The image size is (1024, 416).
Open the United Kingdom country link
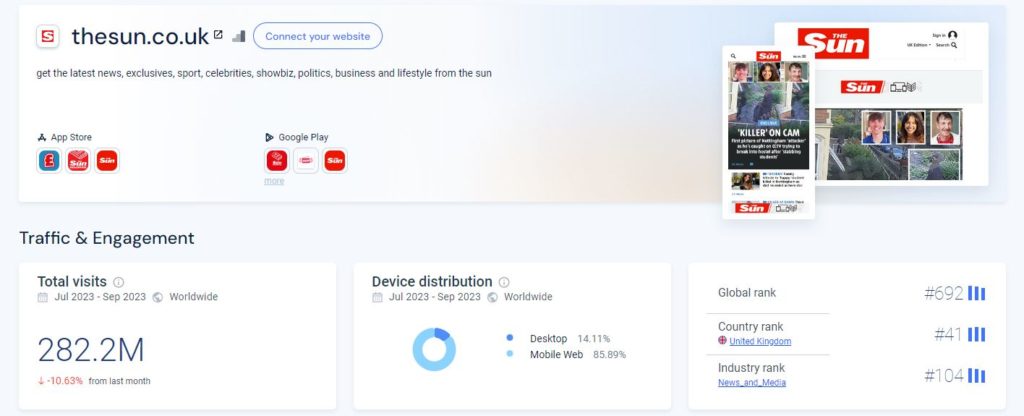760,342
